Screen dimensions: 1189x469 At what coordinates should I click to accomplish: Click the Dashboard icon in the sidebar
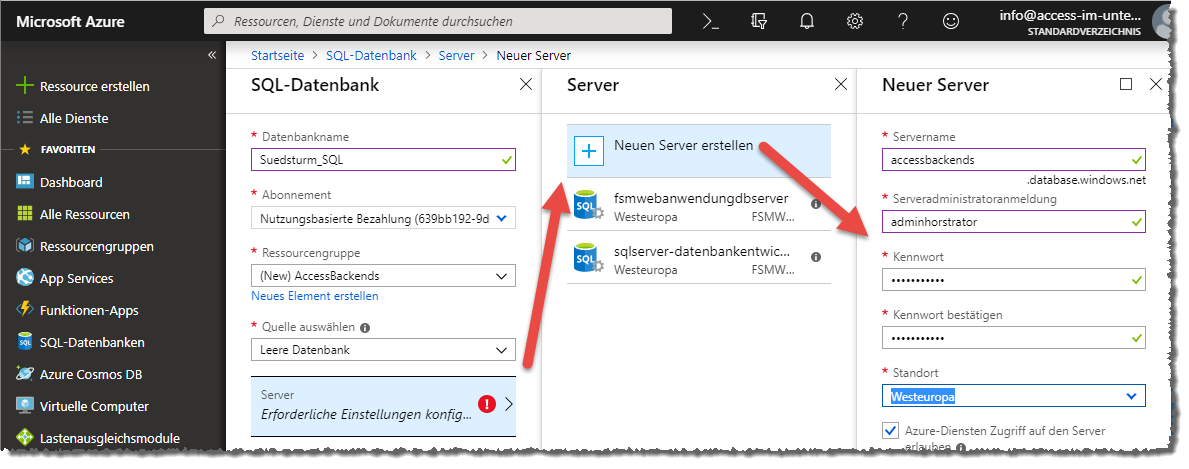tap(25, 182)
